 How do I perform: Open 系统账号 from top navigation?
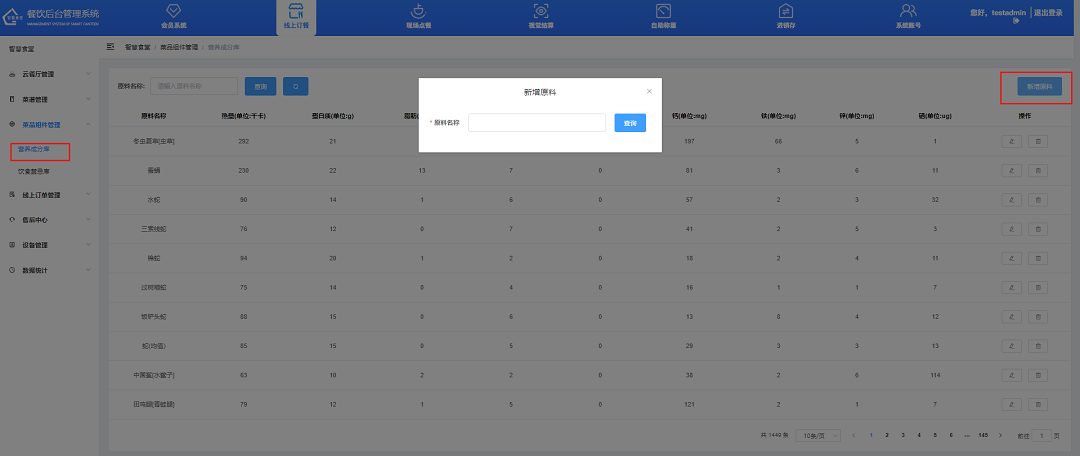click(908, 15)
